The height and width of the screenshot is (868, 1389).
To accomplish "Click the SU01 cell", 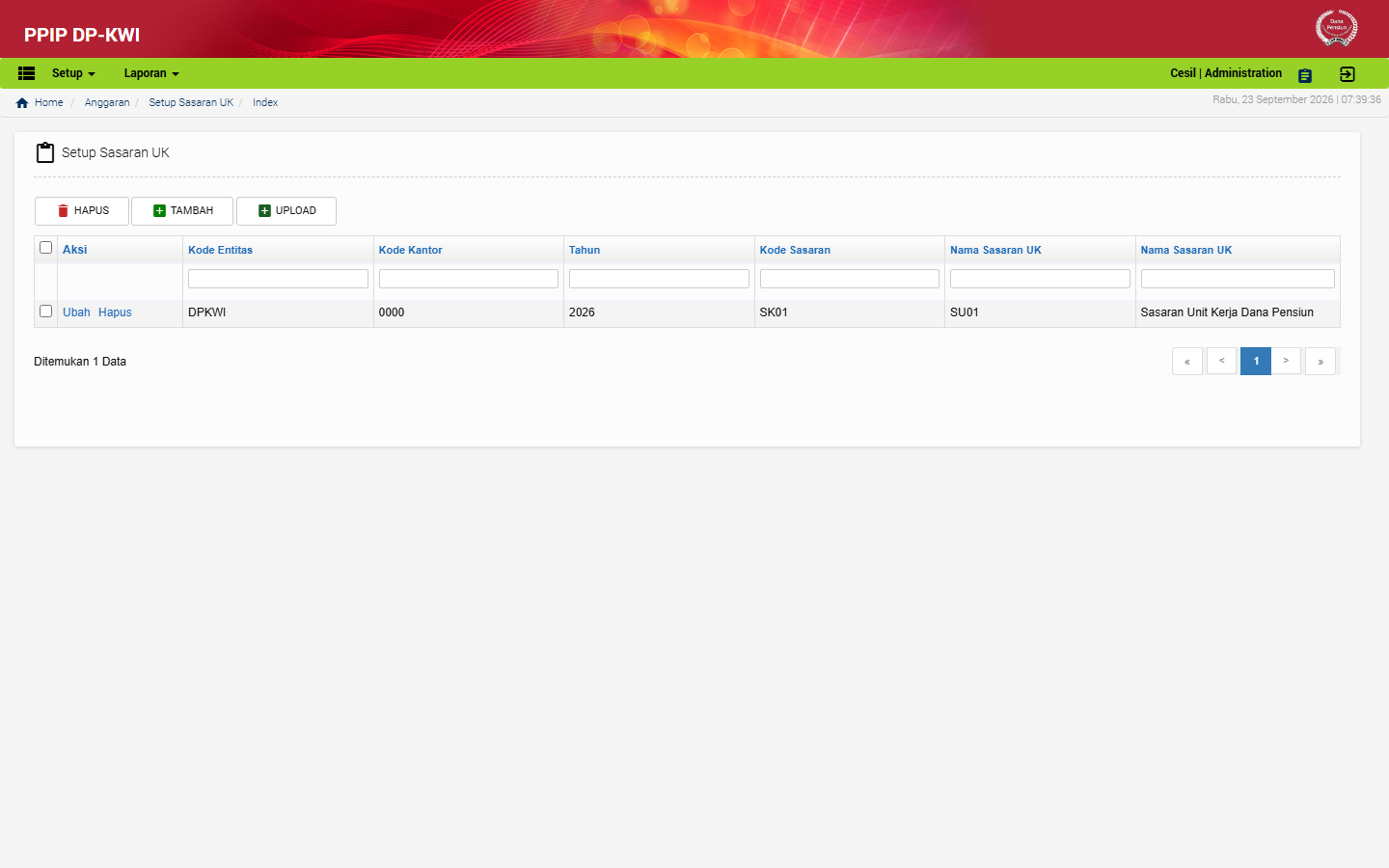I will click(1040, 312).
